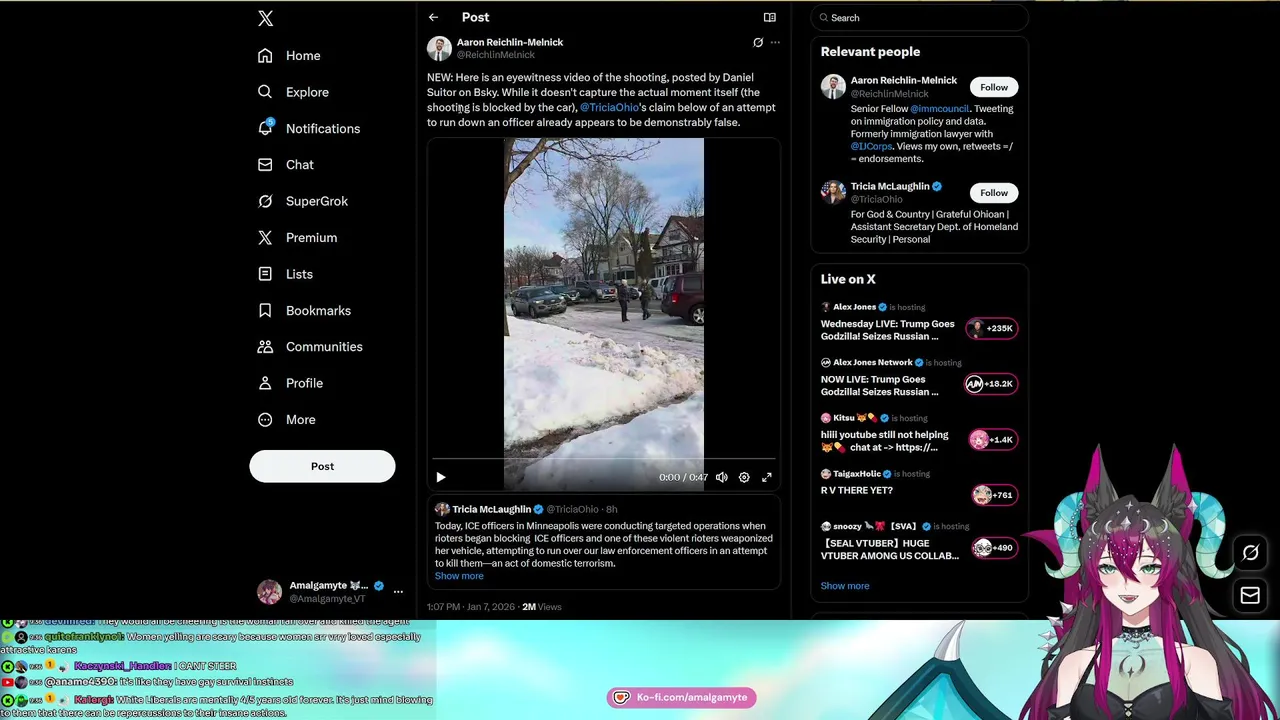1280x720 pixels.
Task: Follow Aaron Reichlin-Melnick
Action: 994,87
